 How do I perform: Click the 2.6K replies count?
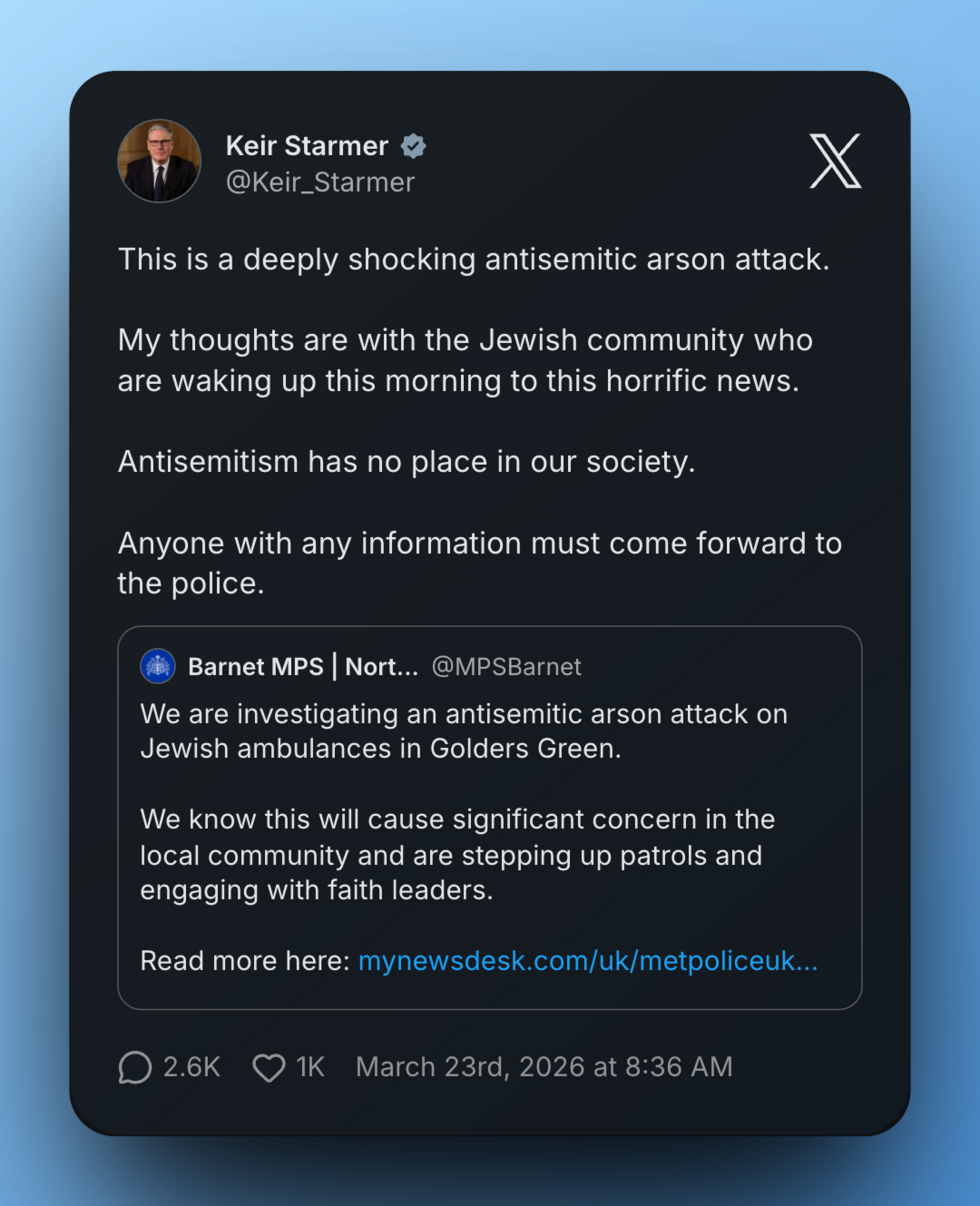pos(193,1068)
